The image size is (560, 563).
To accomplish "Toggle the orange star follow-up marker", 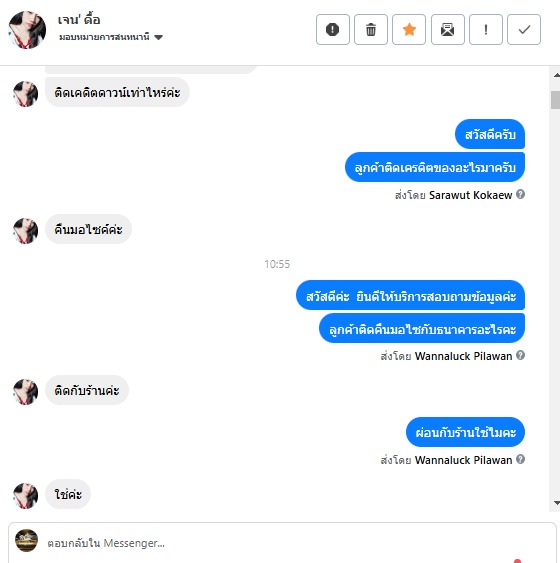I will tap(409, 29).
